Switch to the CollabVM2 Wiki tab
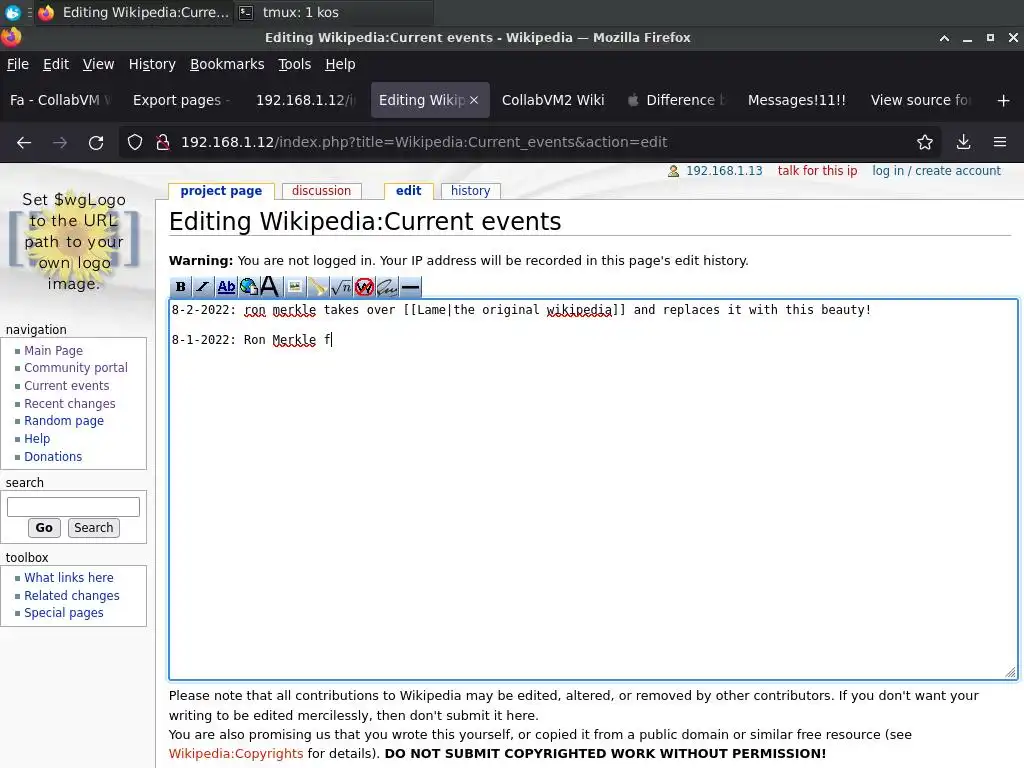Image resolution: width=1024 pixels, height=768 pixels. tap(553, 100)
